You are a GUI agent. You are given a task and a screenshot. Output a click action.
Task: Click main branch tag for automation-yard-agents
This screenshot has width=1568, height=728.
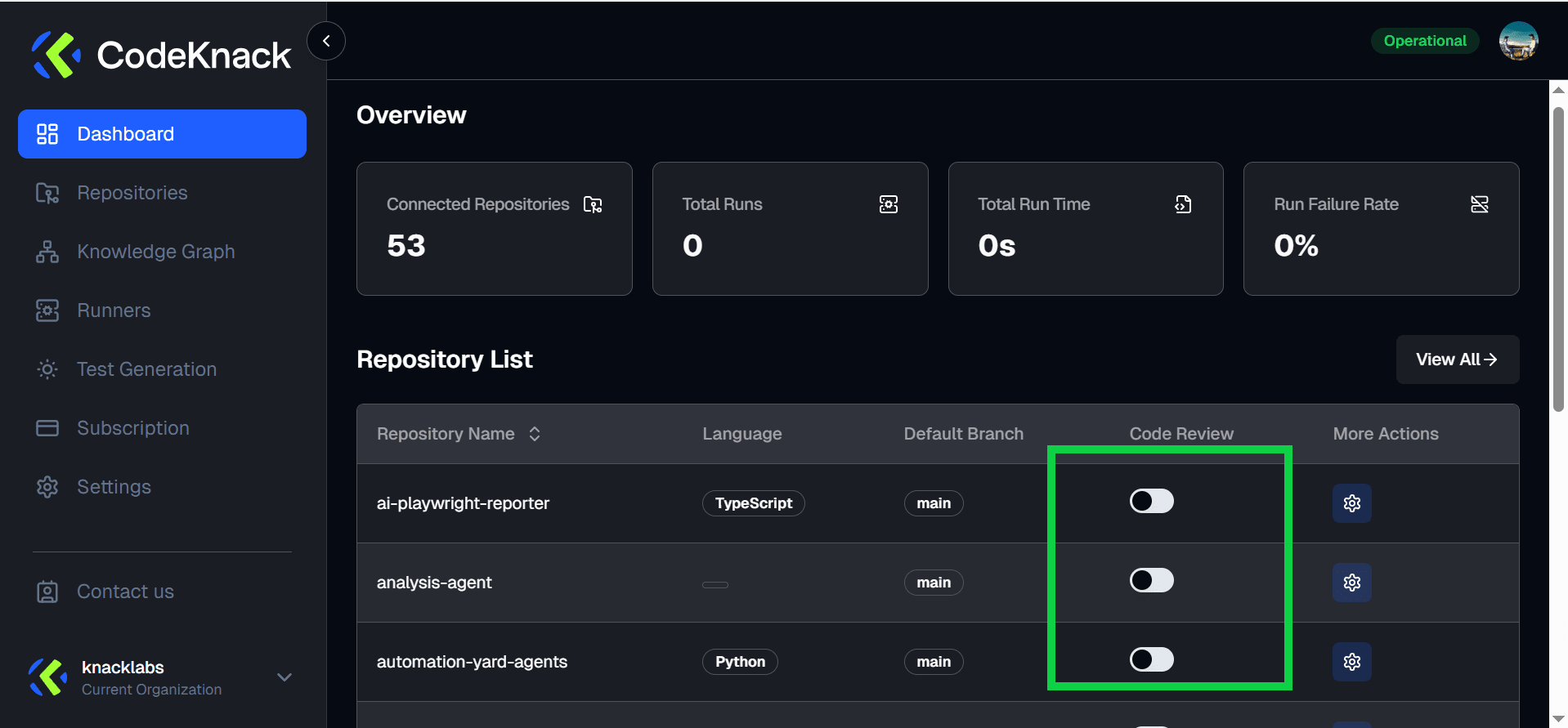tap(934, 662)
